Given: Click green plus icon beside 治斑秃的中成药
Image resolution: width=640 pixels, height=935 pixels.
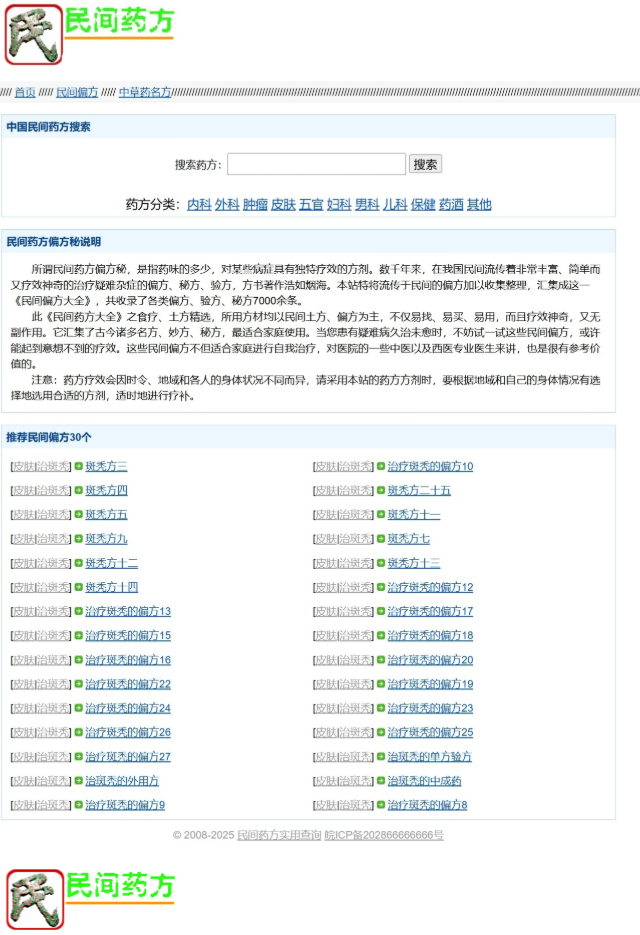Looking at the screenshot, I should (381, 781).
